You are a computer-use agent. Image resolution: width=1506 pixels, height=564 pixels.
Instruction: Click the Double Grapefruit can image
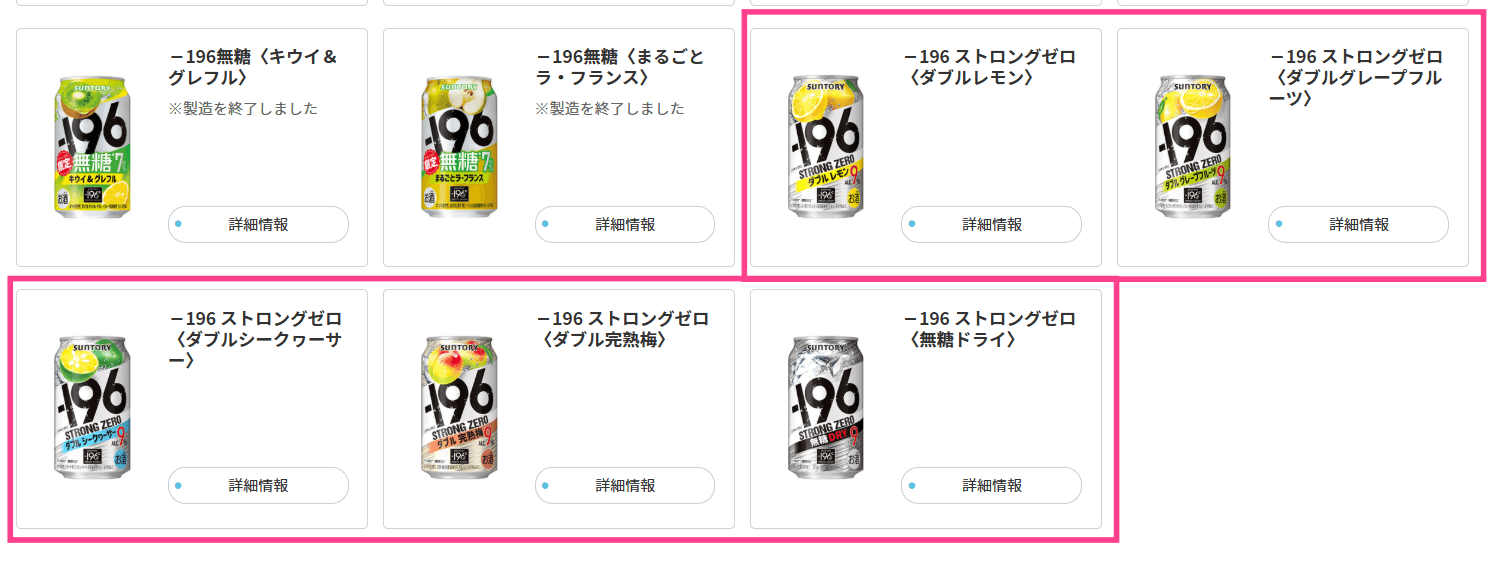1193,147
